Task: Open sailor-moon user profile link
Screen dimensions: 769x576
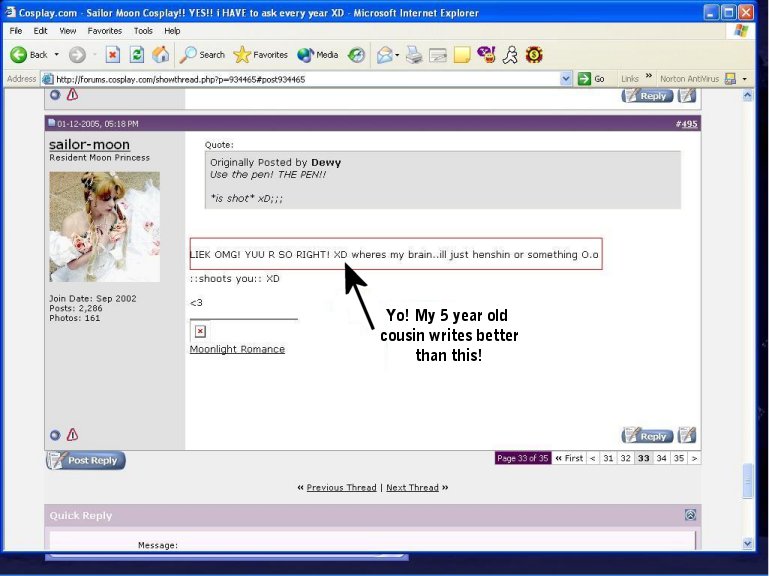Action: [x=89, y=144]
